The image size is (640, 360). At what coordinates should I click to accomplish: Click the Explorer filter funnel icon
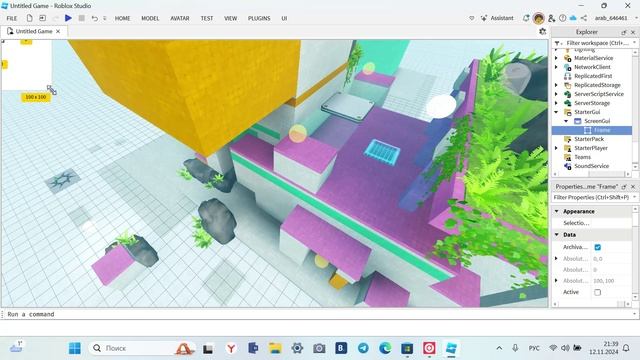(x=557, y=43)
